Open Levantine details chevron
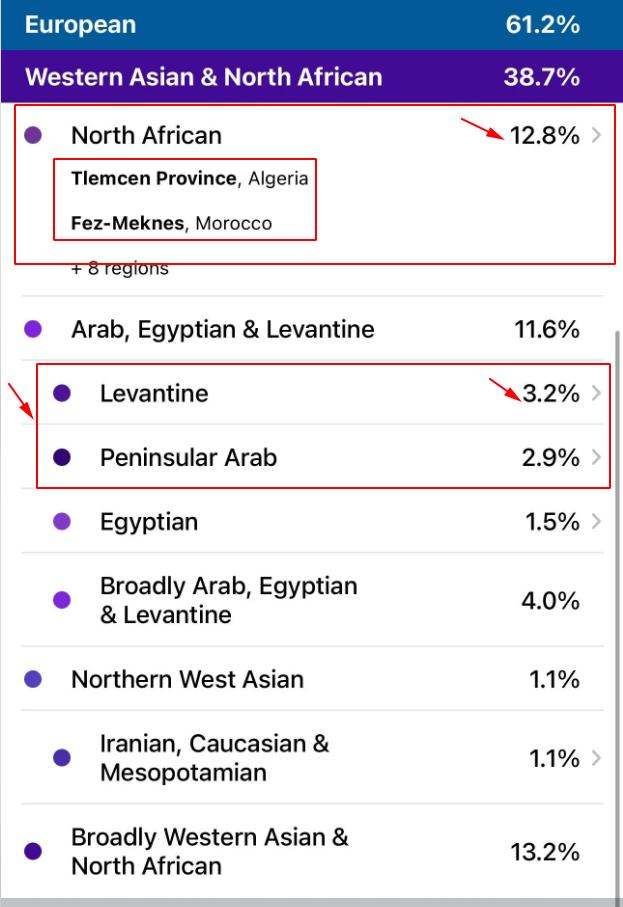 (597, 393)
